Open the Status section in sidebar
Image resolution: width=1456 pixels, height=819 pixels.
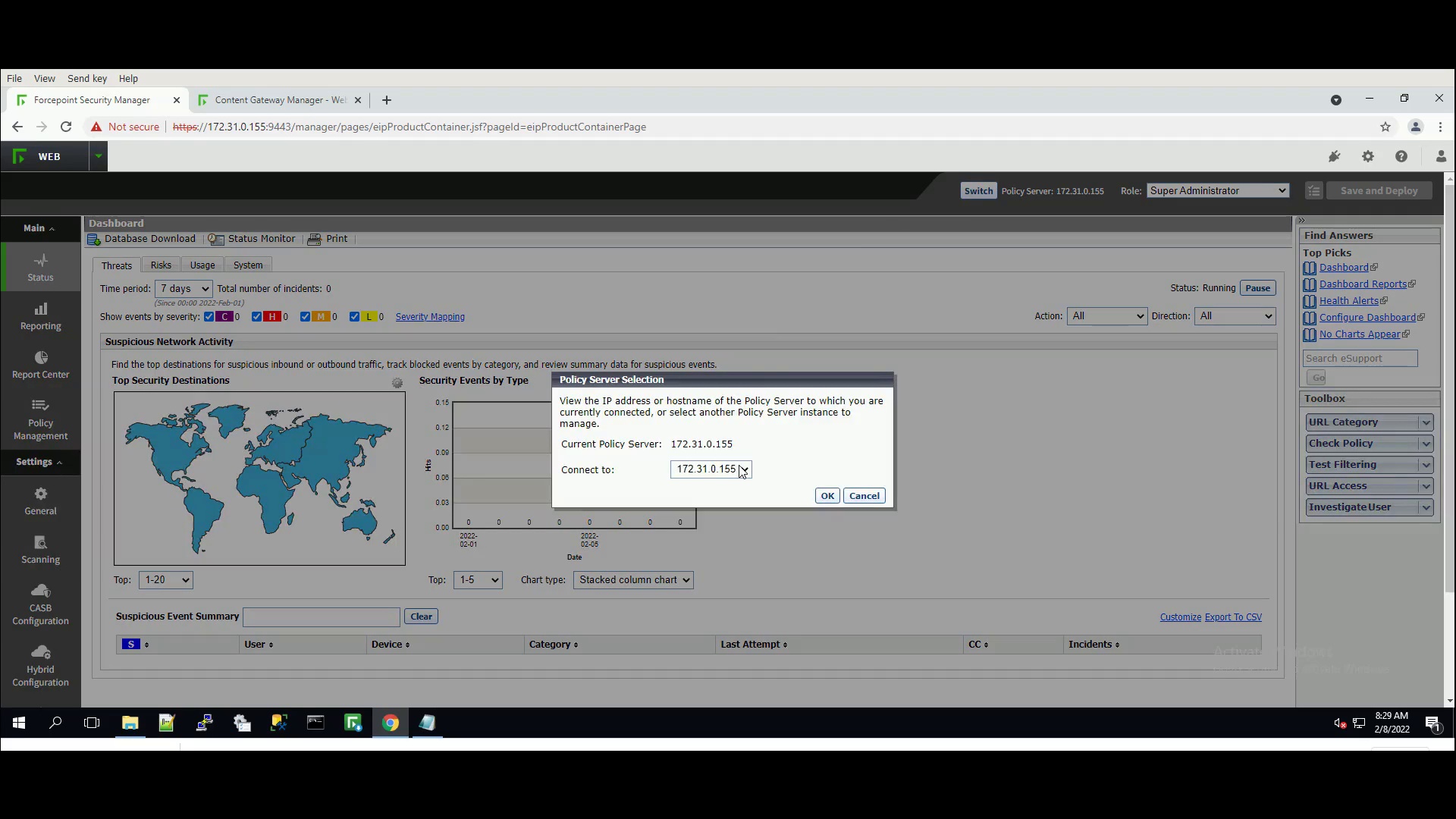[x=40, y=267]
